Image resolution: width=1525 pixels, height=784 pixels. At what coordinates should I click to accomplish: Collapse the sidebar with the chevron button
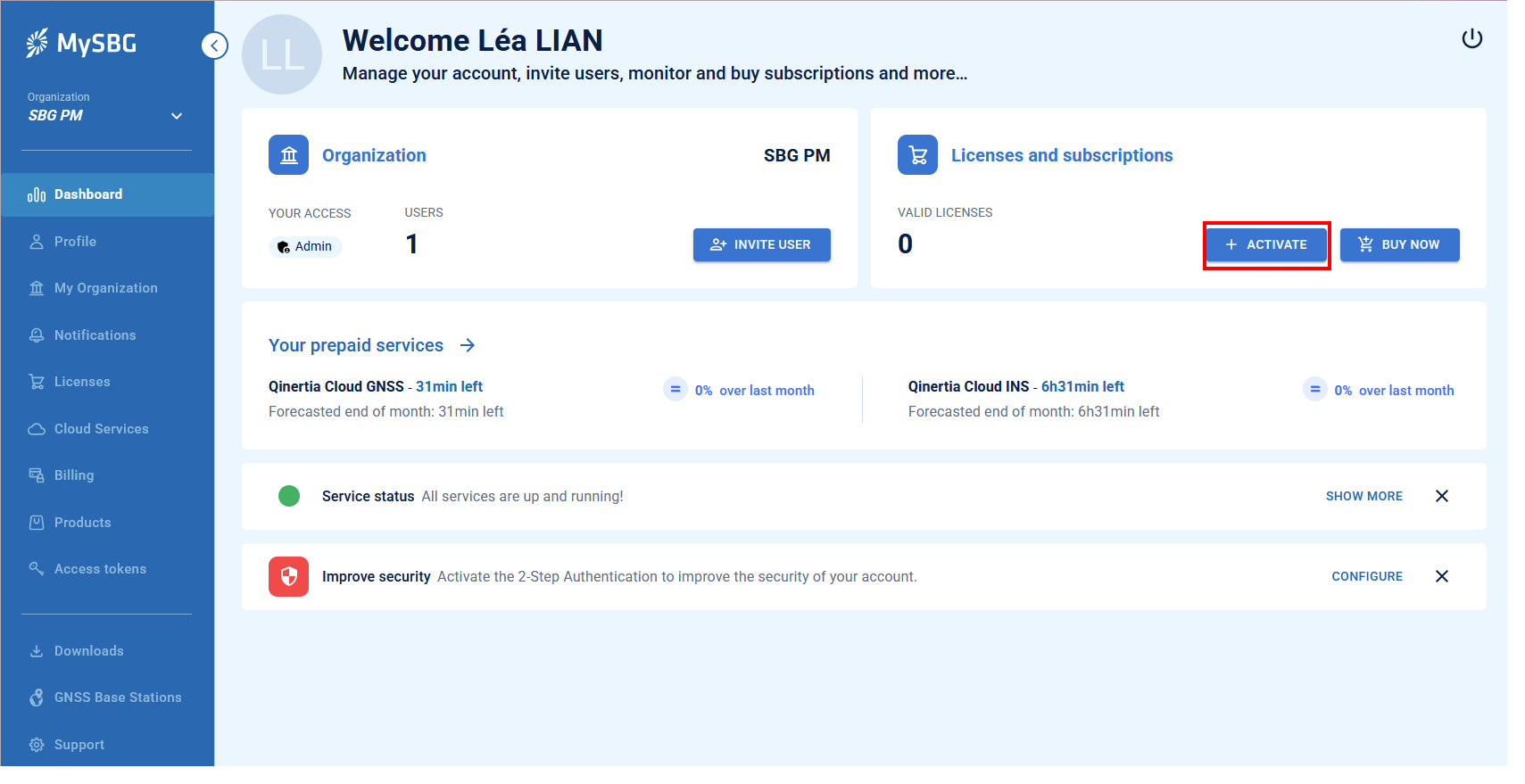[215, 45]
